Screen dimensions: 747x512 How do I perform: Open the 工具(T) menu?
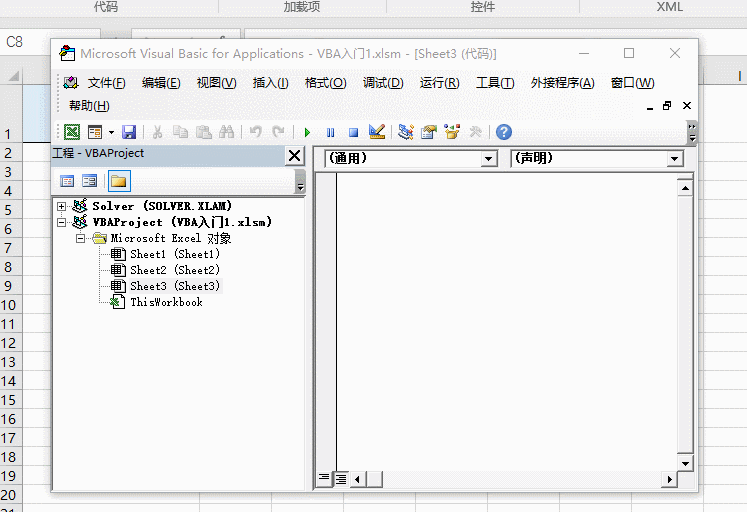pos(495,83)
